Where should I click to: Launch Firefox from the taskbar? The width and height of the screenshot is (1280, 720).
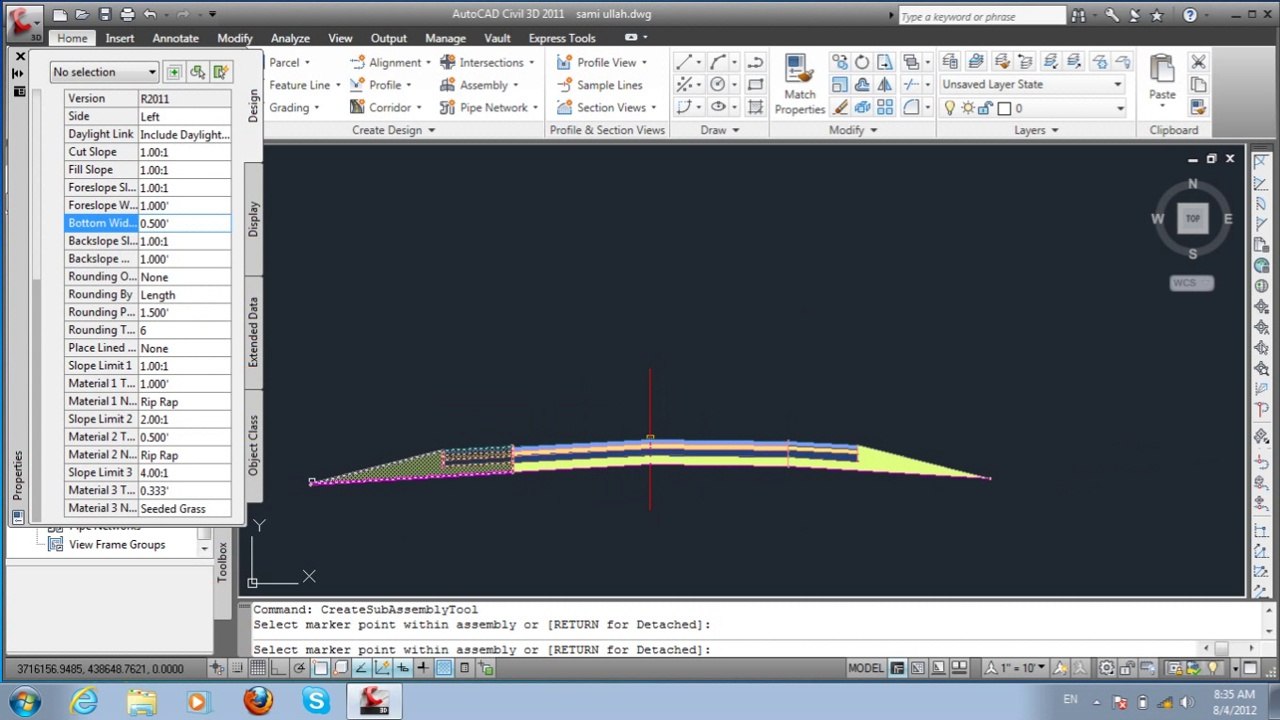tap(258, 700)
